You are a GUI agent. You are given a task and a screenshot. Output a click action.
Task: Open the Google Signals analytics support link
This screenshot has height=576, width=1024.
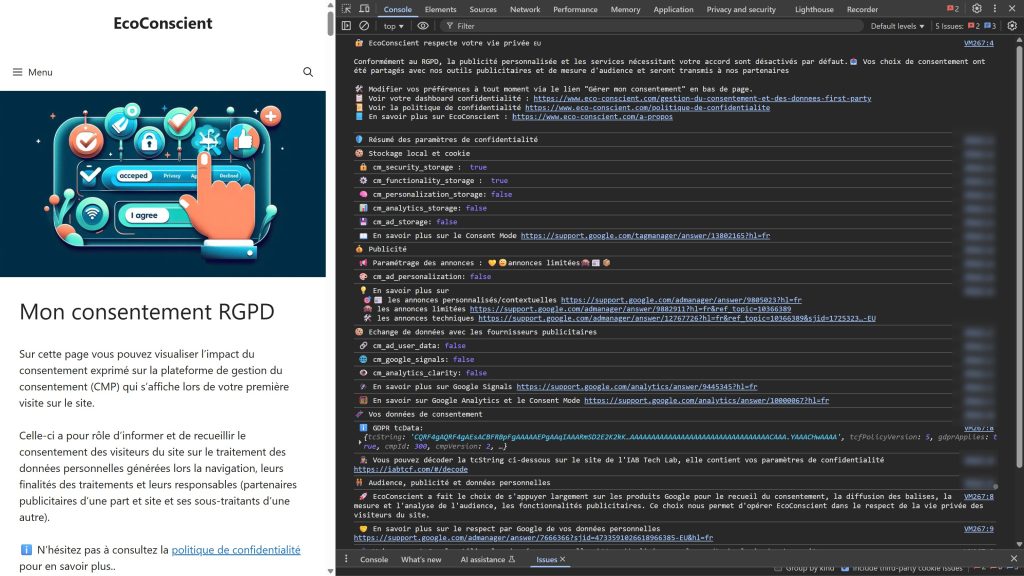[x=637, y=387]
